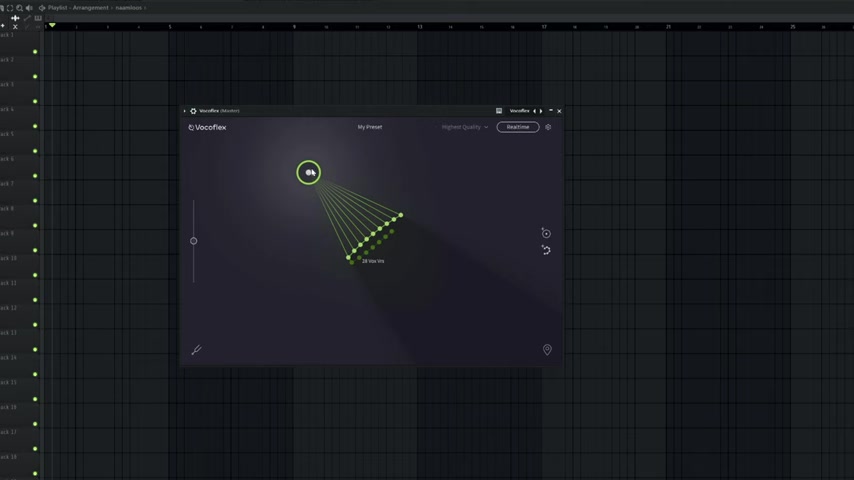Click the vertical slider handle in Vocoflex
The height and width of the screenshot is (480, 854).
(193, 241)
